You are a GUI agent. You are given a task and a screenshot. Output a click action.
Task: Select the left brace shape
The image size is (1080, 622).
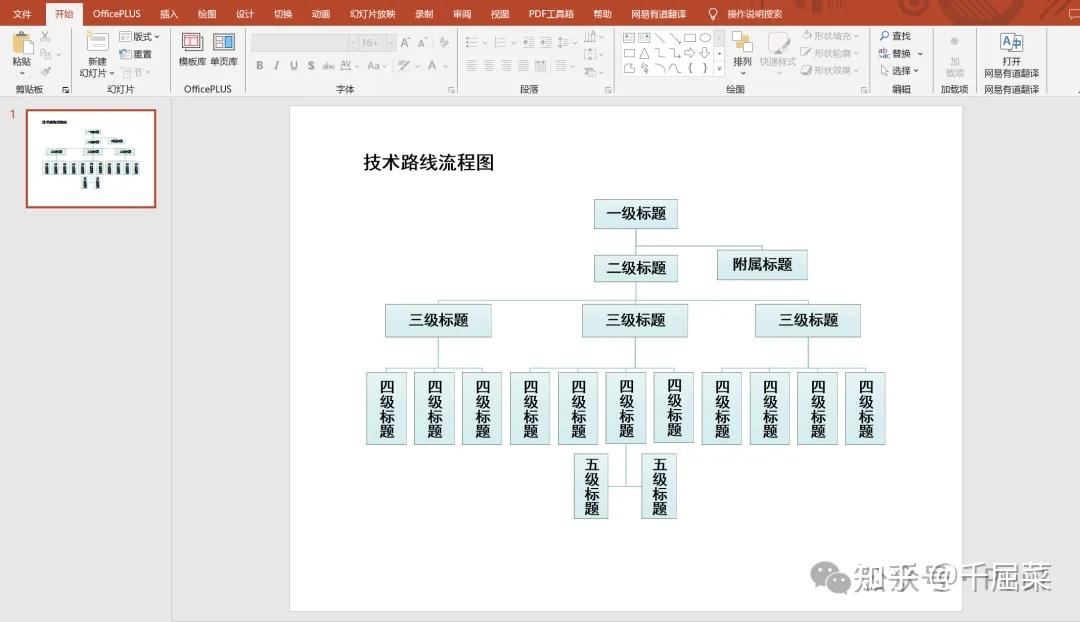689,68
